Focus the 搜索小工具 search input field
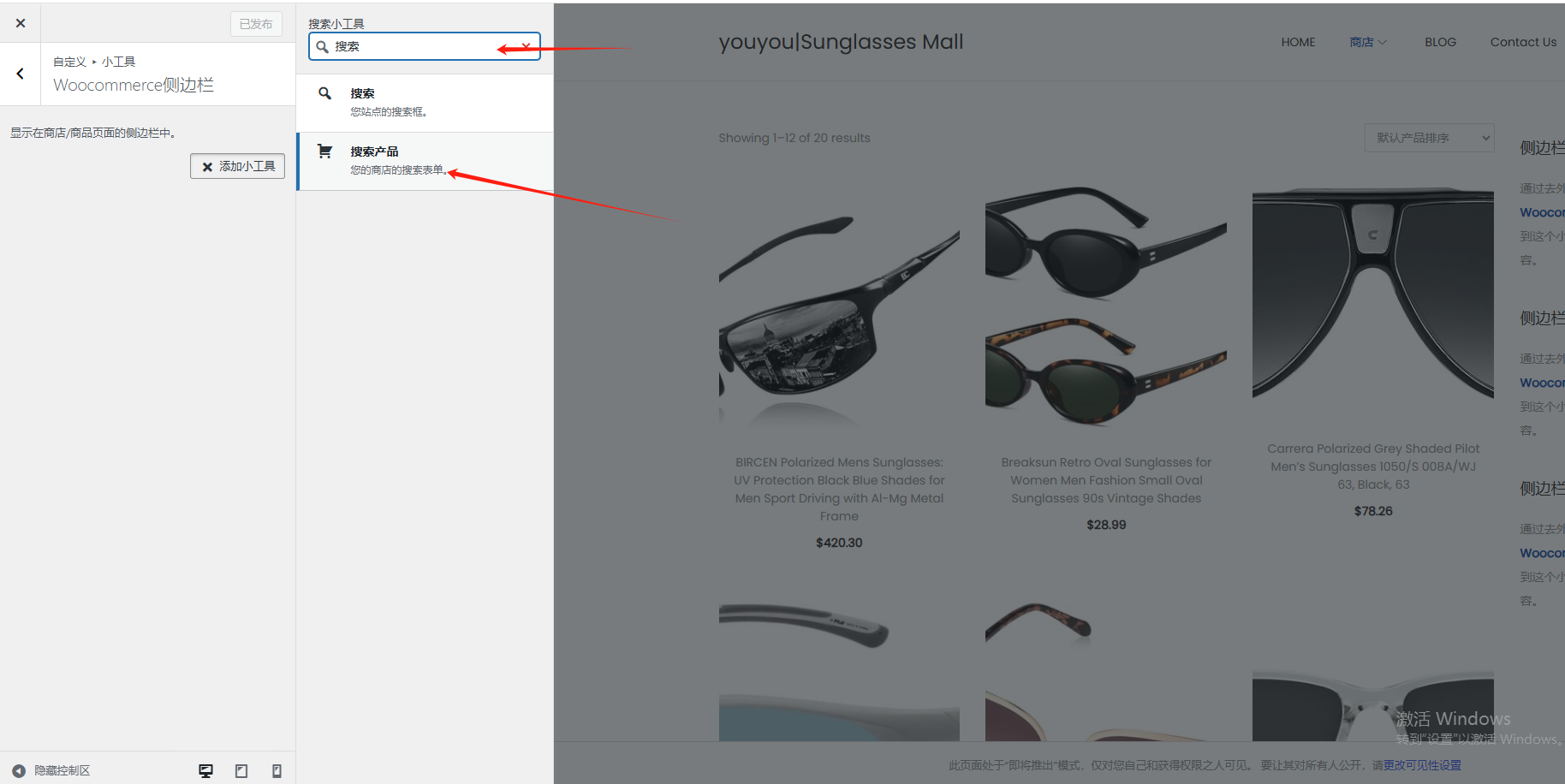Image resolution: width=1565 pixels, height=784 pixels. 425,46
